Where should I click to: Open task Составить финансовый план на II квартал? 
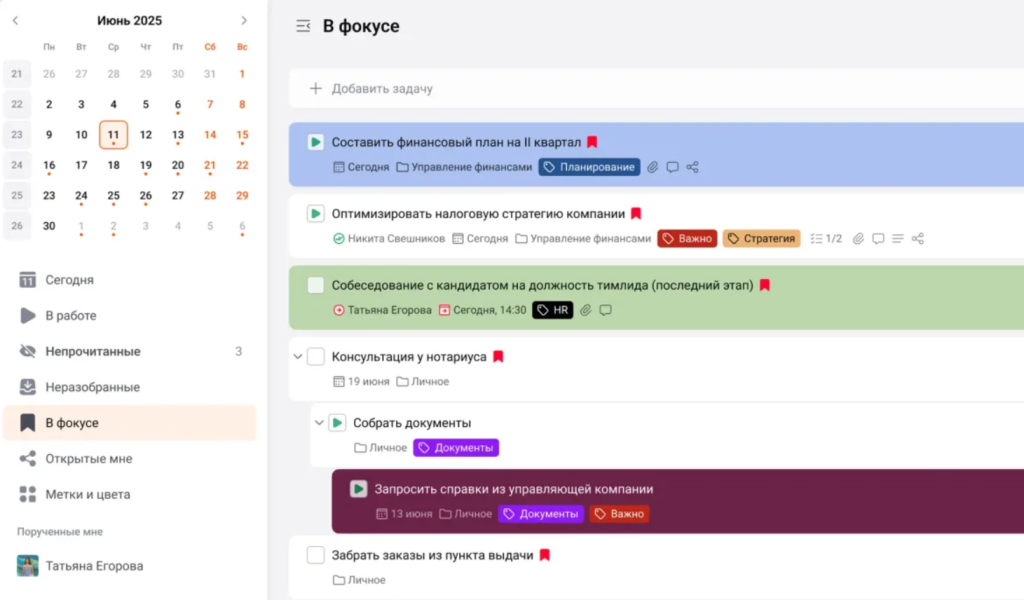pos(456,142)
